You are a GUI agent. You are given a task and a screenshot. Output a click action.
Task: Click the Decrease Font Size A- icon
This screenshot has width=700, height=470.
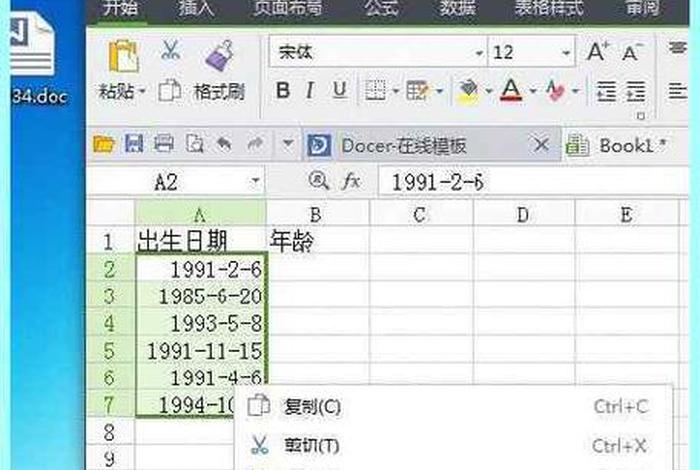(631, 52)
